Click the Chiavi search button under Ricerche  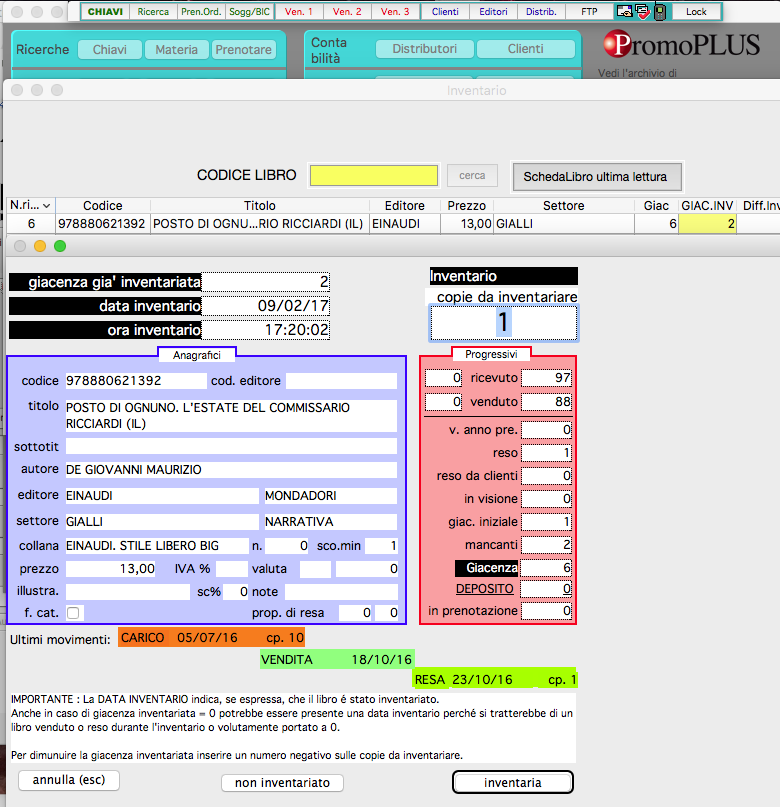[x=110, y=49]
